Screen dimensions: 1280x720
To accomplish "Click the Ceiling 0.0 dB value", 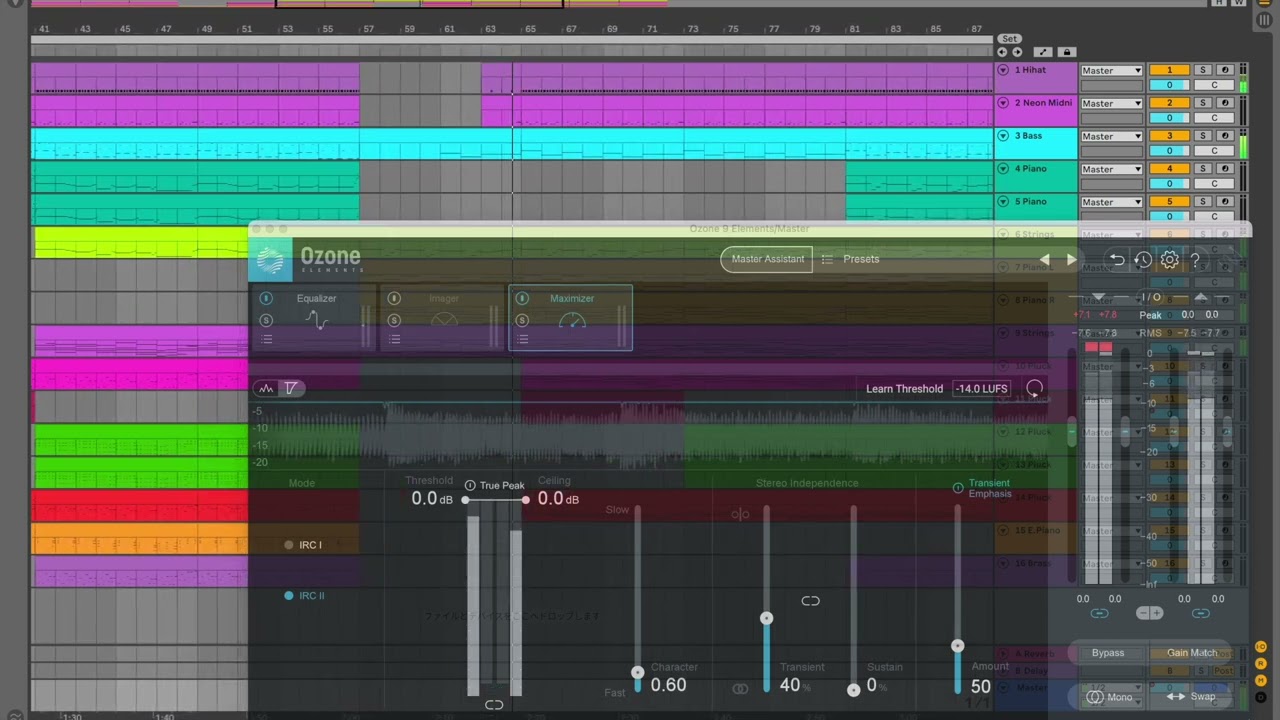I will (558, 498).
